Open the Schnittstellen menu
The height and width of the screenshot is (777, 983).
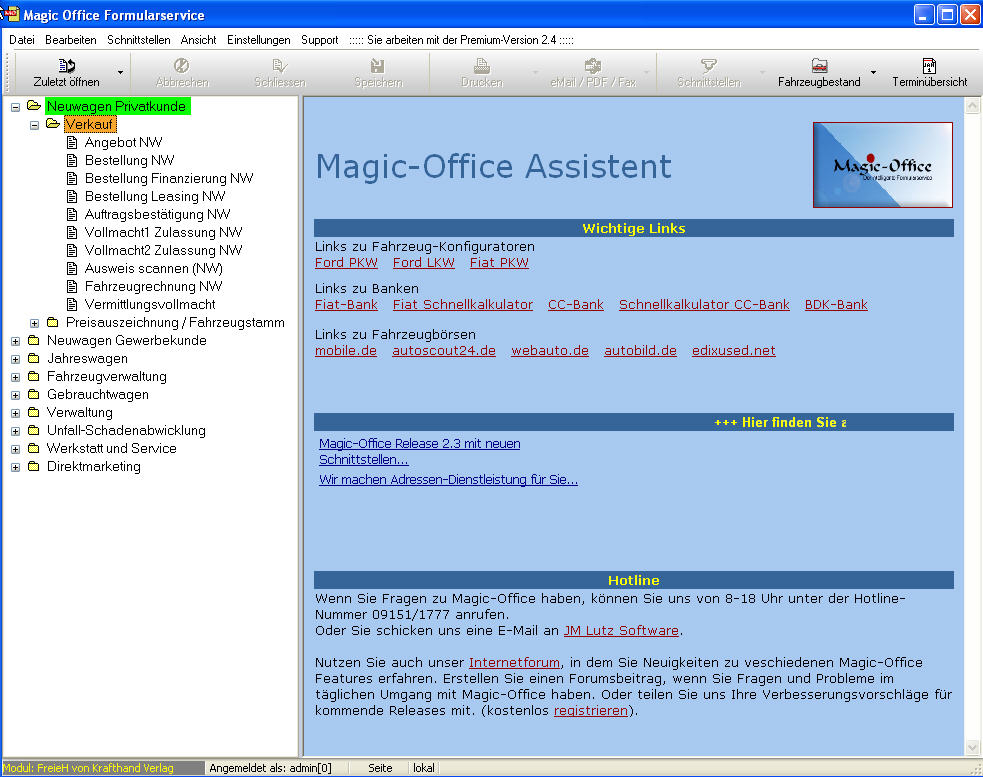pos(139,40)
